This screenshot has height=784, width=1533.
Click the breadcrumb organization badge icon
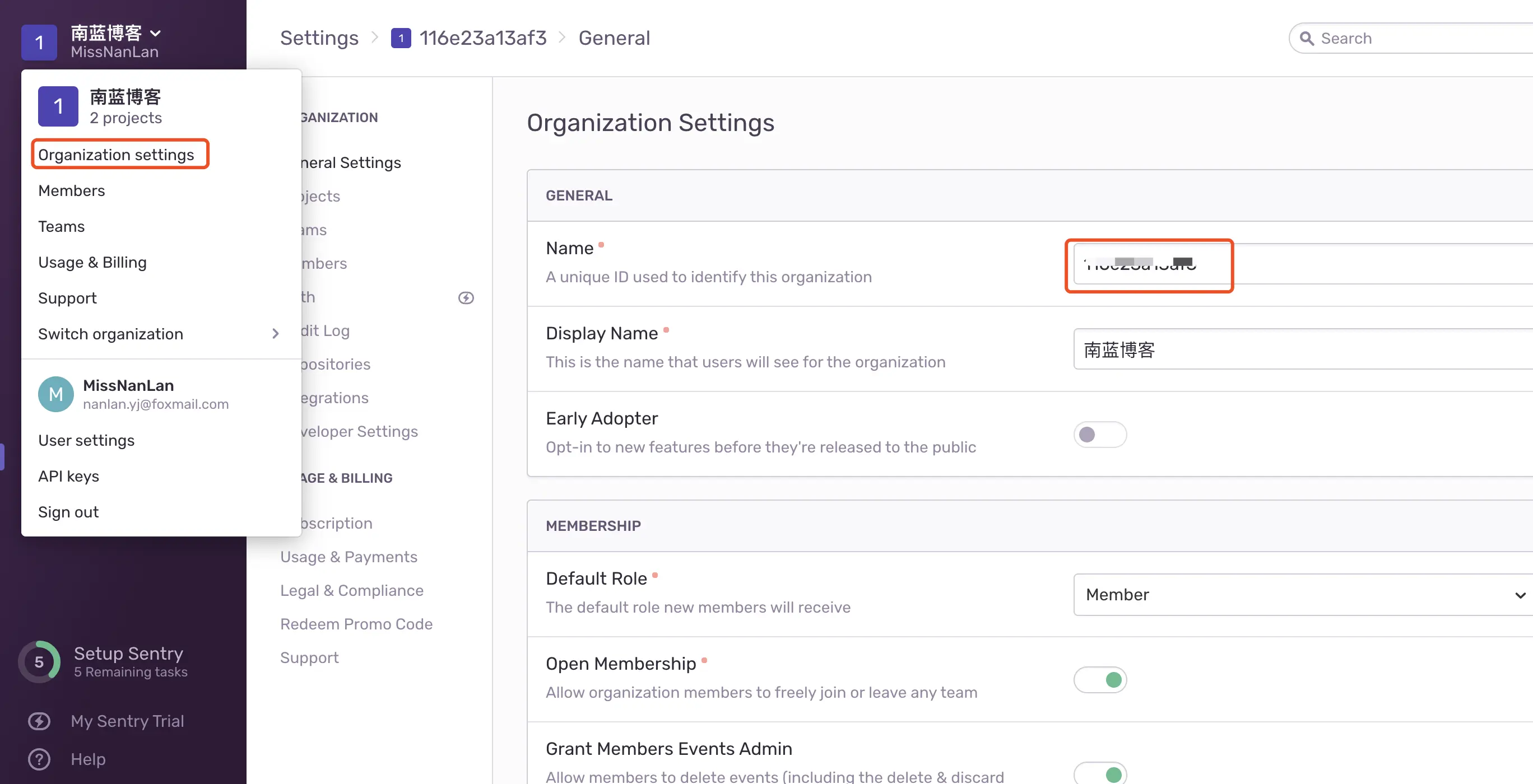click(x=401, y=38)
